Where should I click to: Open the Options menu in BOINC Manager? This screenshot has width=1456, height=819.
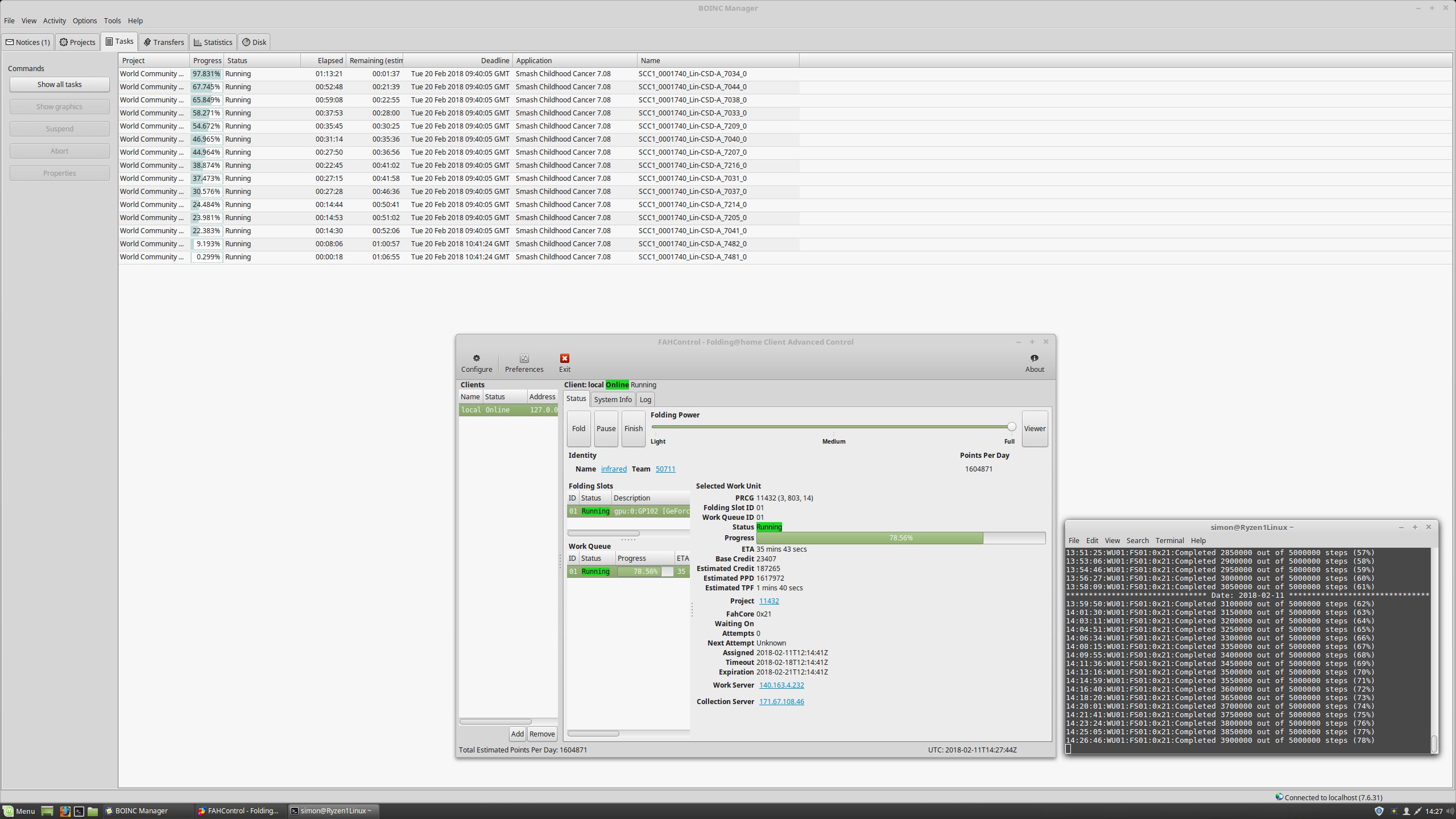point(85,20)
